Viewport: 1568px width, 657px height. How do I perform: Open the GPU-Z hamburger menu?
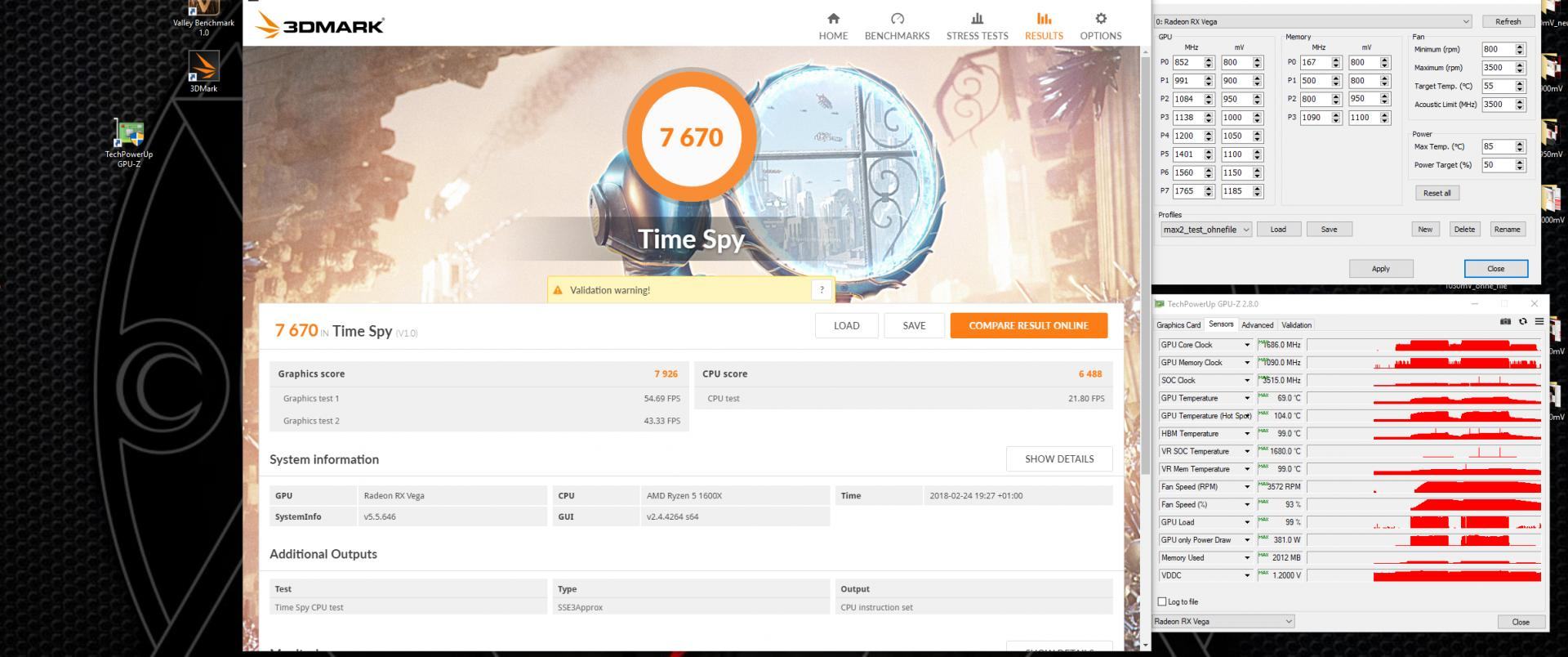tap(1539, 322)
